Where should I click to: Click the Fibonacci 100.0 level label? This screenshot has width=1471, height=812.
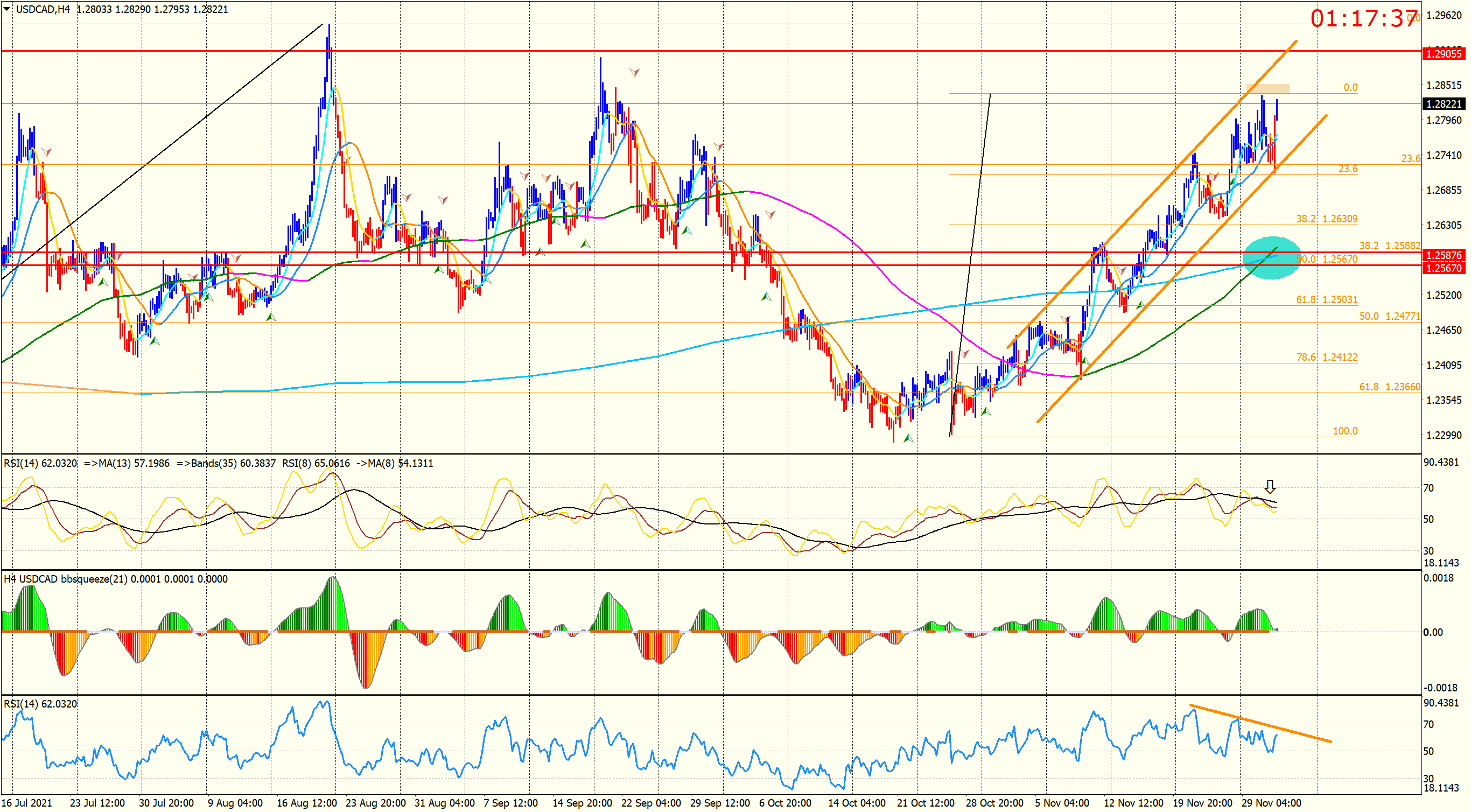[1345, 431]
